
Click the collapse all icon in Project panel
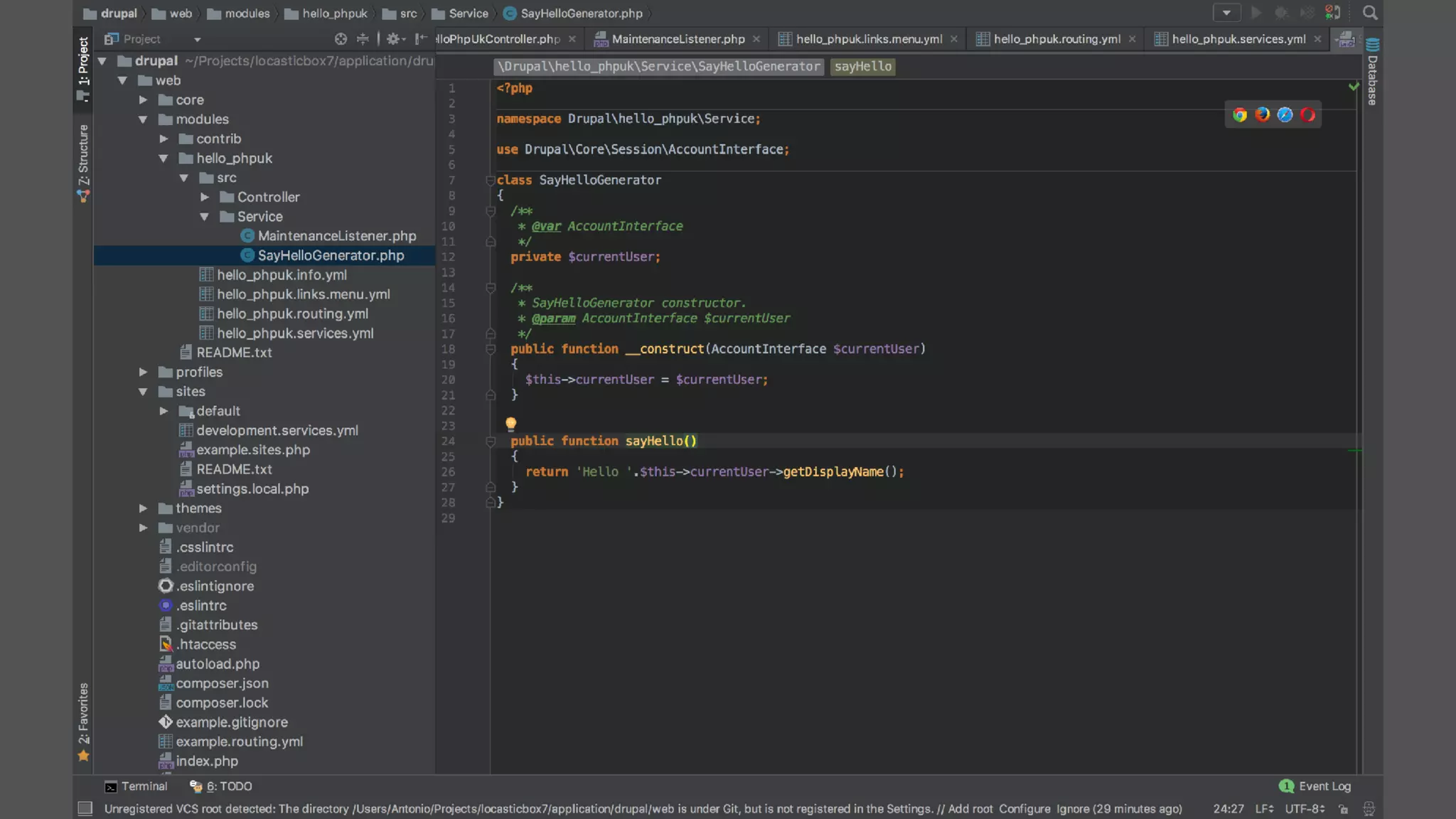click(363, 39)
